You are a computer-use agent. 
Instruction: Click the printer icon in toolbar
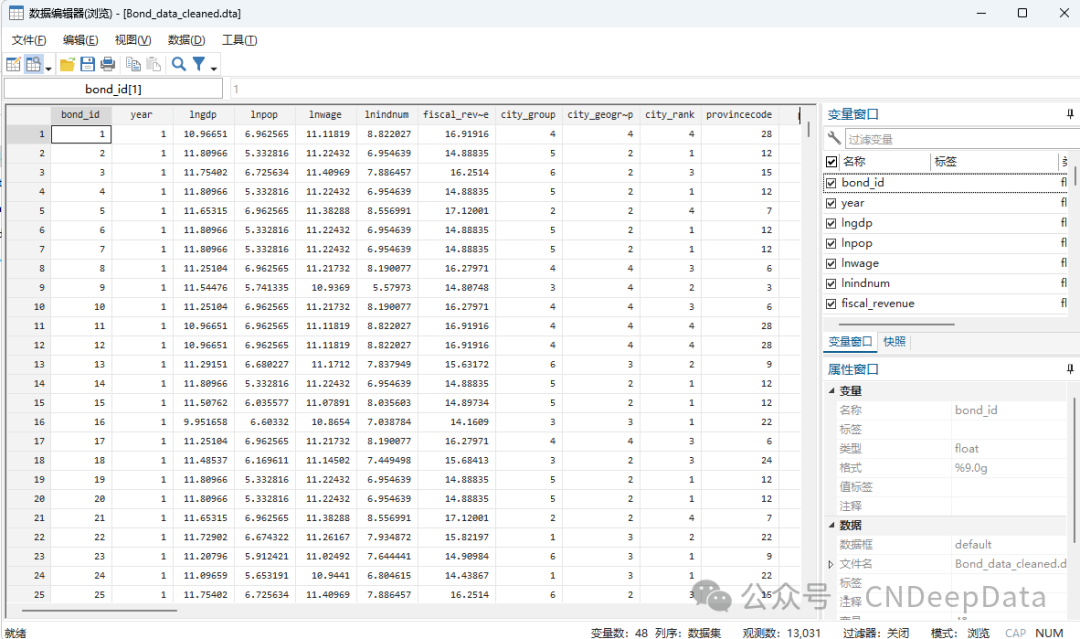tap(107, 65)
